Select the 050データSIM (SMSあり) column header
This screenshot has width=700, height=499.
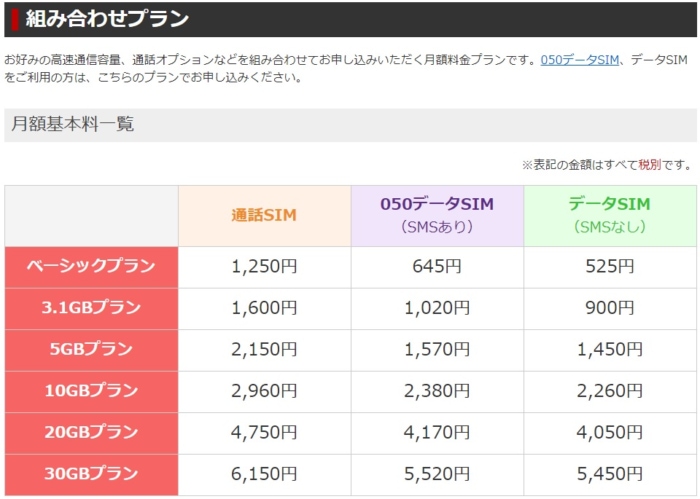(x=437, y=216)
